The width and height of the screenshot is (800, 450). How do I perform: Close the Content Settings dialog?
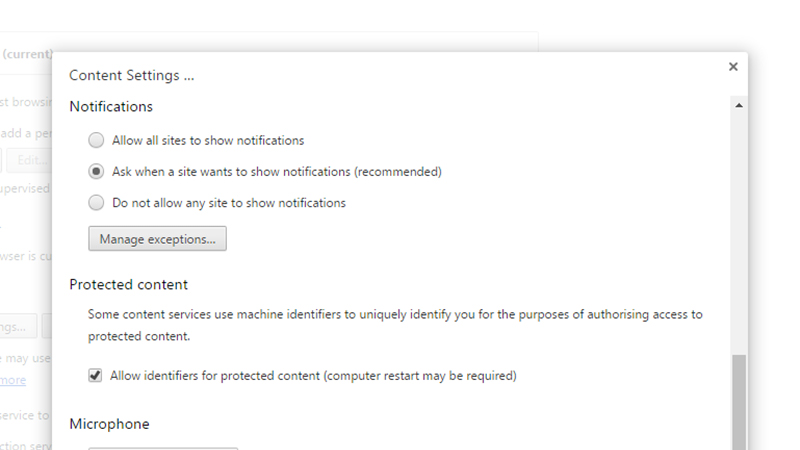733,67
